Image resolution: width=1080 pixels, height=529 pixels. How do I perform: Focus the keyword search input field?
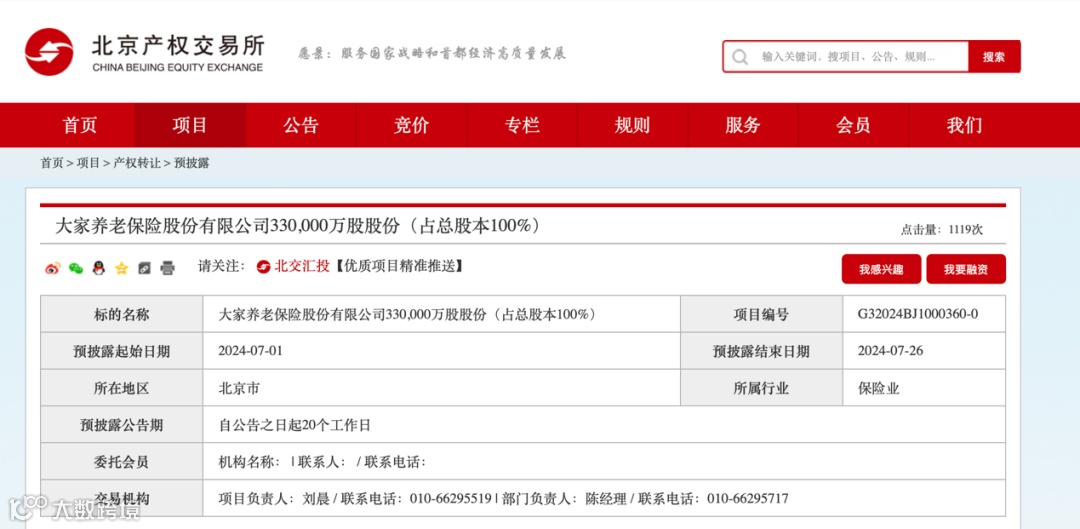(846, 57)
